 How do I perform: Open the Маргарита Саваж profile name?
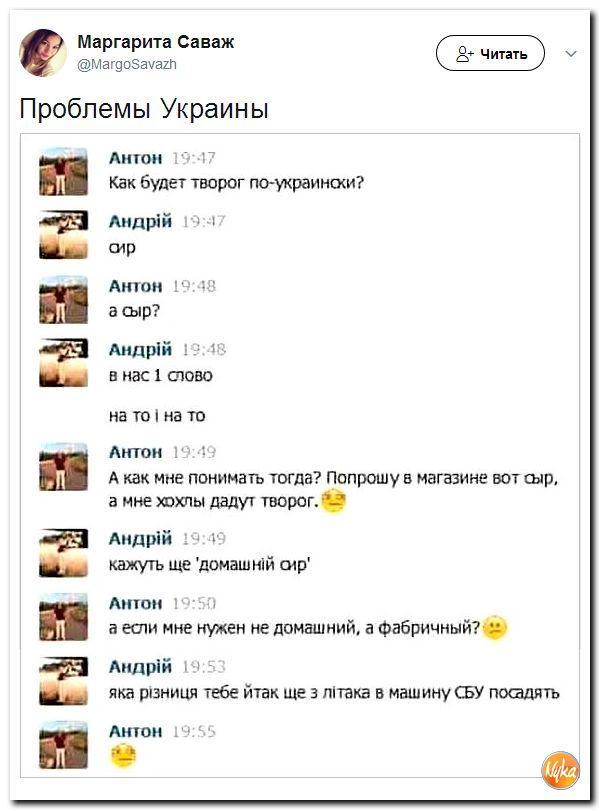pos(156,42)
